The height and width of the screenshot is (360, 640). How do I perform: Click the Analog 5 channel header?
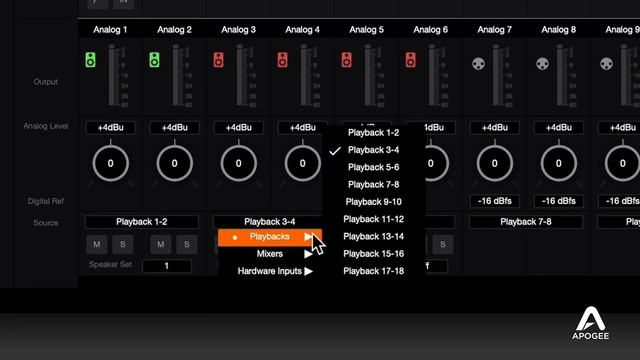pyautogui.click(x=367, y=30)
